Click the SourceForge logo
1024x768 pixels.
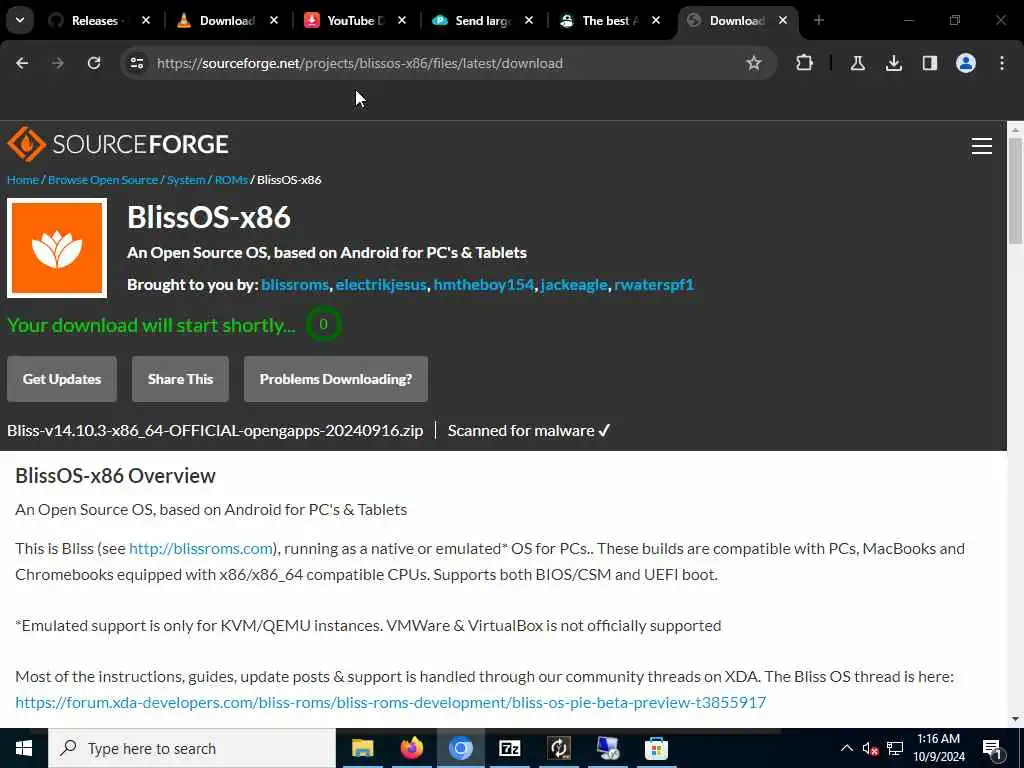[x=118, y=144]
